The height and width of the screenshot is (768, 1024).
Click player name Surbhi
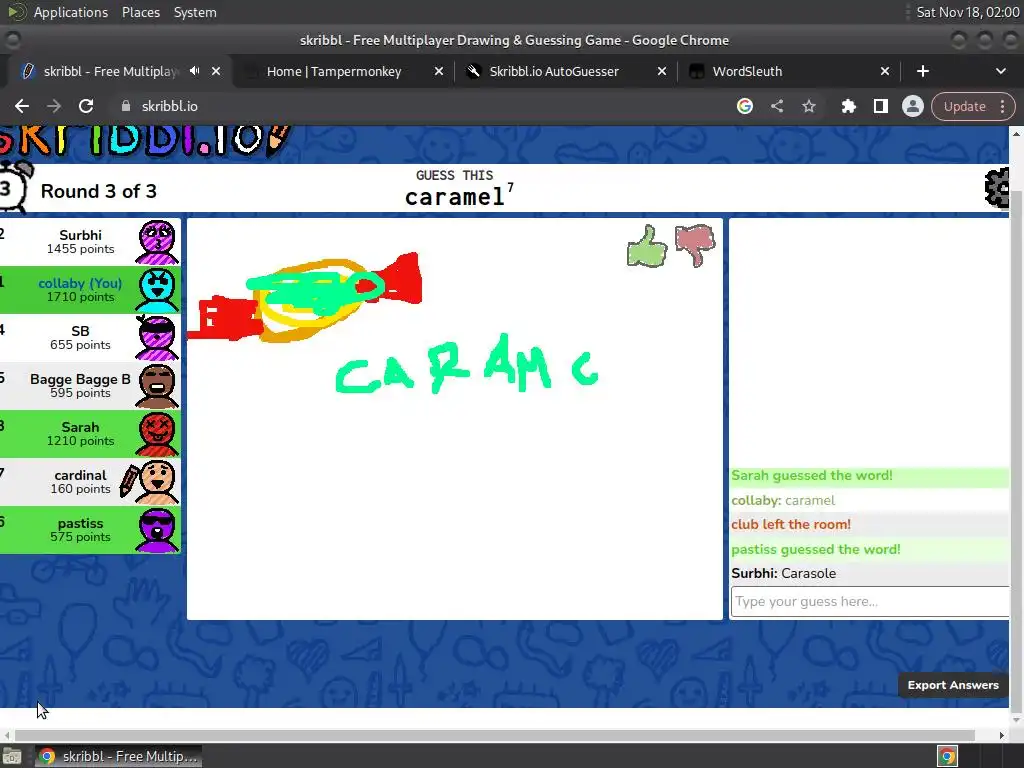point(80,235)
